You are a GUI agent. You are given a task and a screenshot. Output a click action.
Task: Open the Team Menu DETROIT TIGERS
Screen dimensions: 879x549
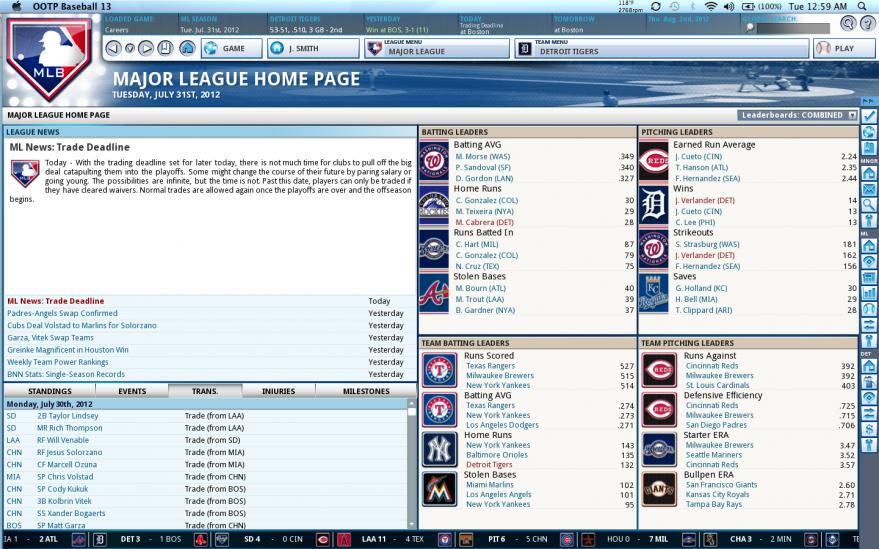point(661,48)
